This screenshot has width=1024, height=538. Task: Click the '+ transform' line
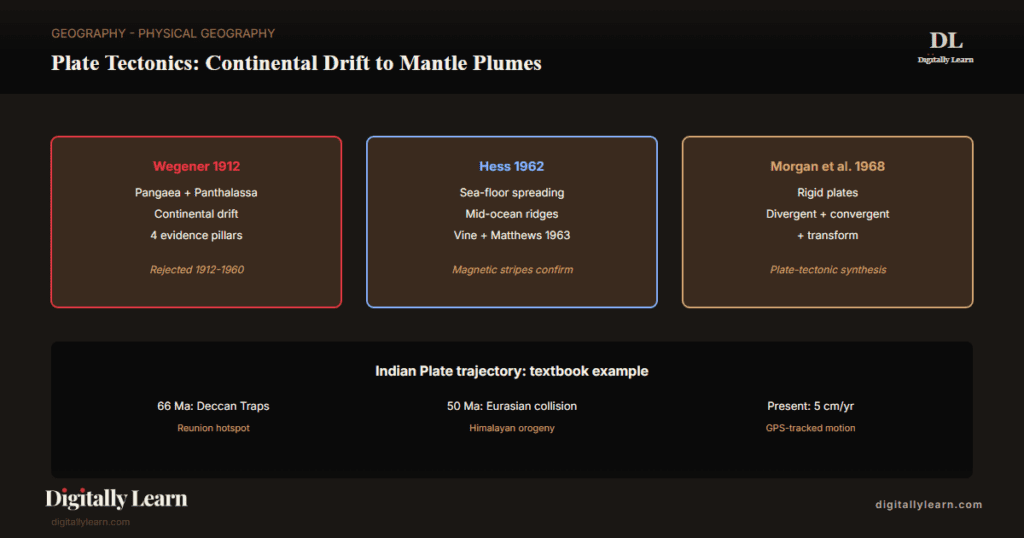click(827, 235)
